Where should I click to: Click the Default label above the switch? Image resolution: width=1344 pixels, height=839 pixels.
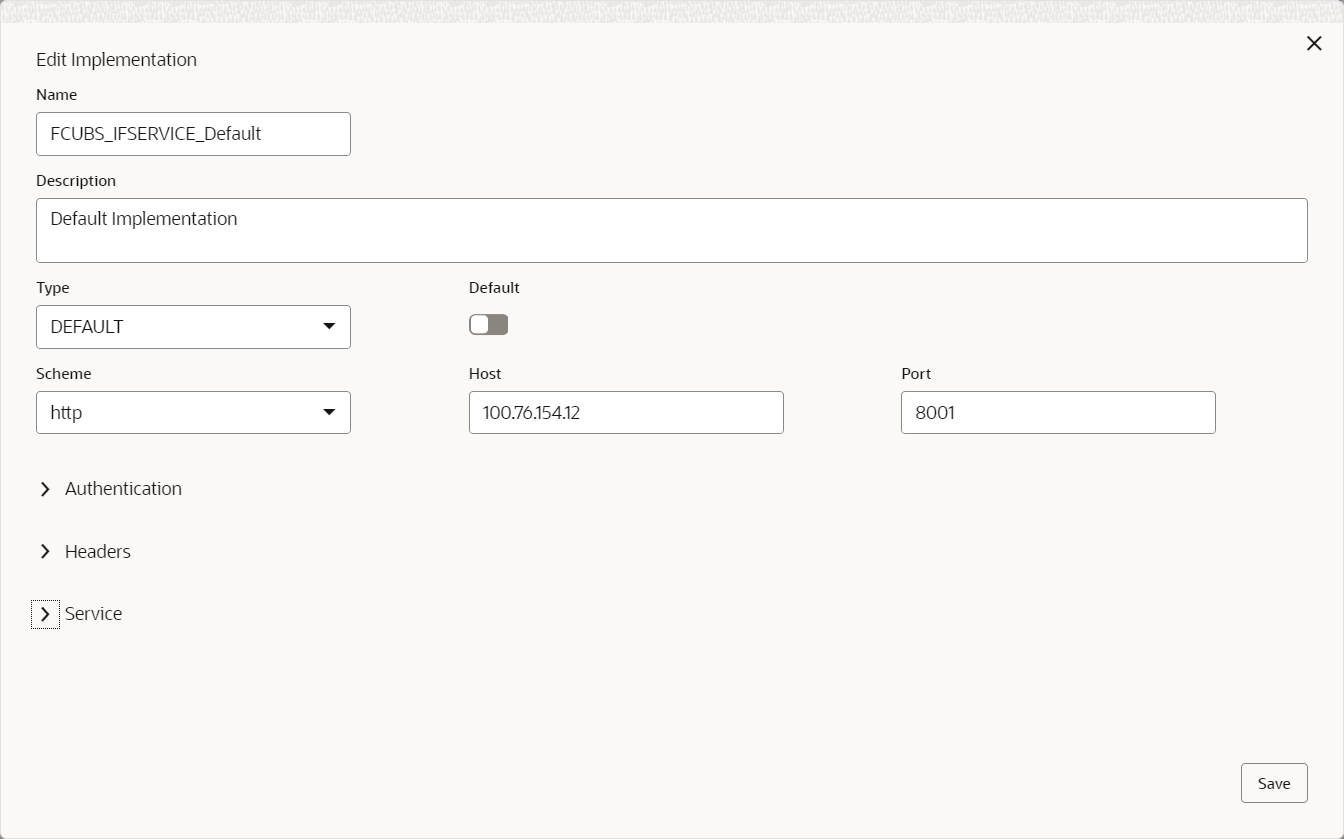pos(494,288)
